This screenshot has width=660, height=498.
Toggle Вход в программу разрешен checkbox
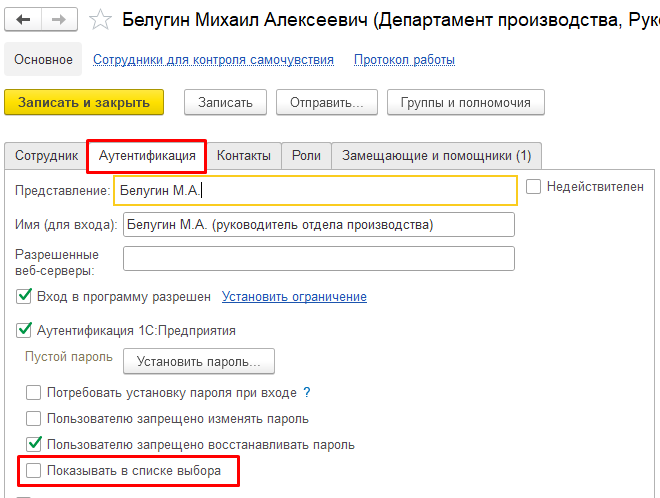[24, 296]
